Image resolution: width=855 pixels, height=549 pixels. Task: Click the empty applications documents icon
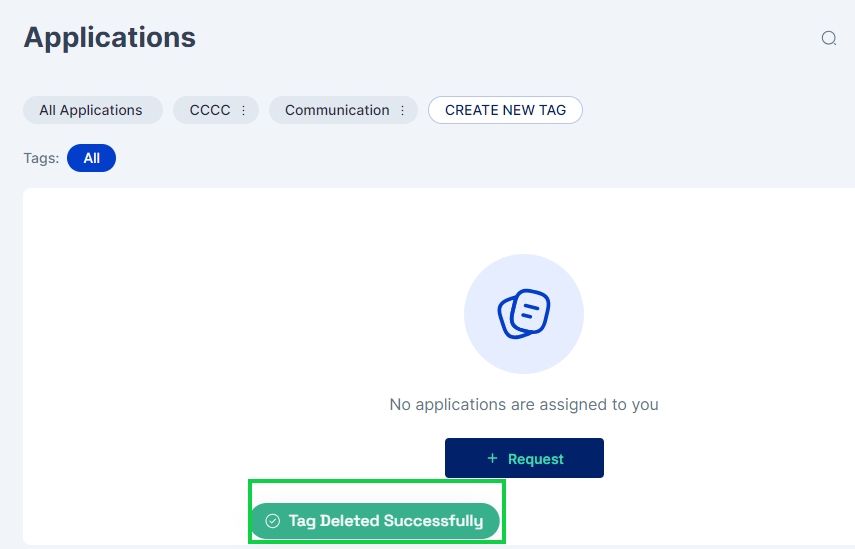tap(524, 314)
